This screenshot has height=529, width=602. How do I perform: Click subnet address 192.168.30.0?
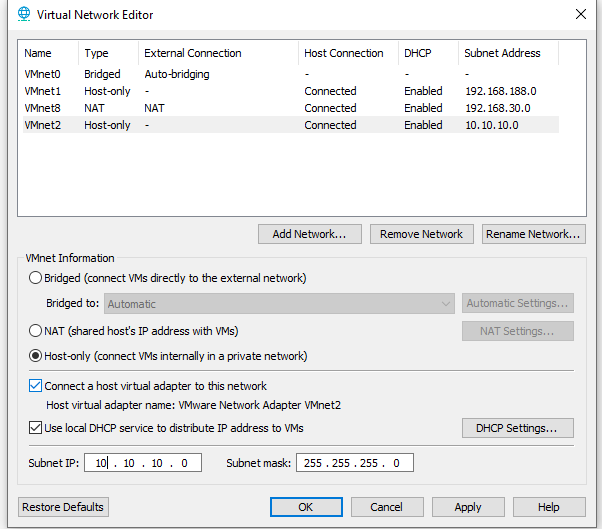pos(498,108)
